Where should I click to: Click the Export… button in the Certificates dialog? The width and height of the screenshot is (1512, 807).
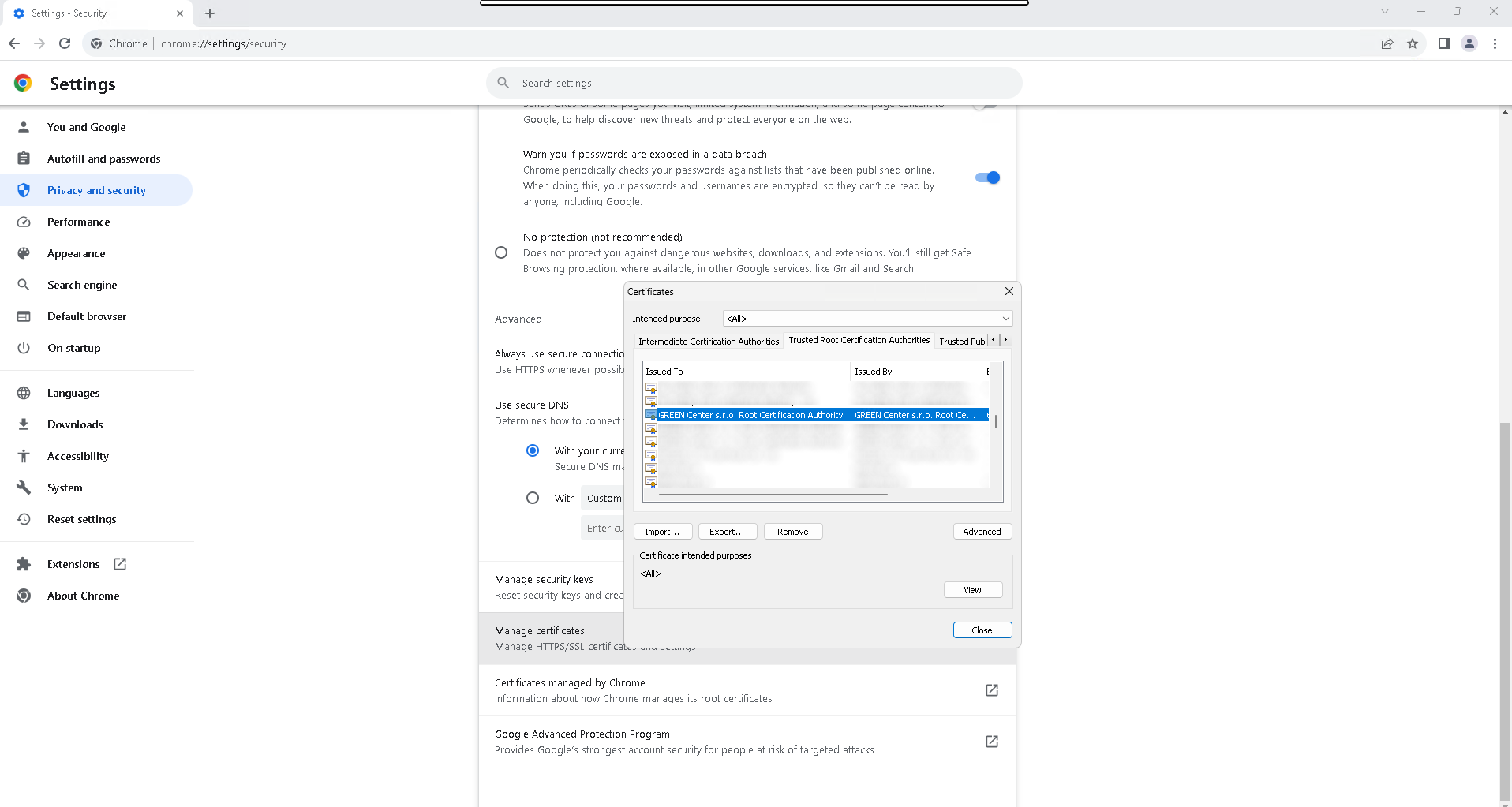(727, 532)
